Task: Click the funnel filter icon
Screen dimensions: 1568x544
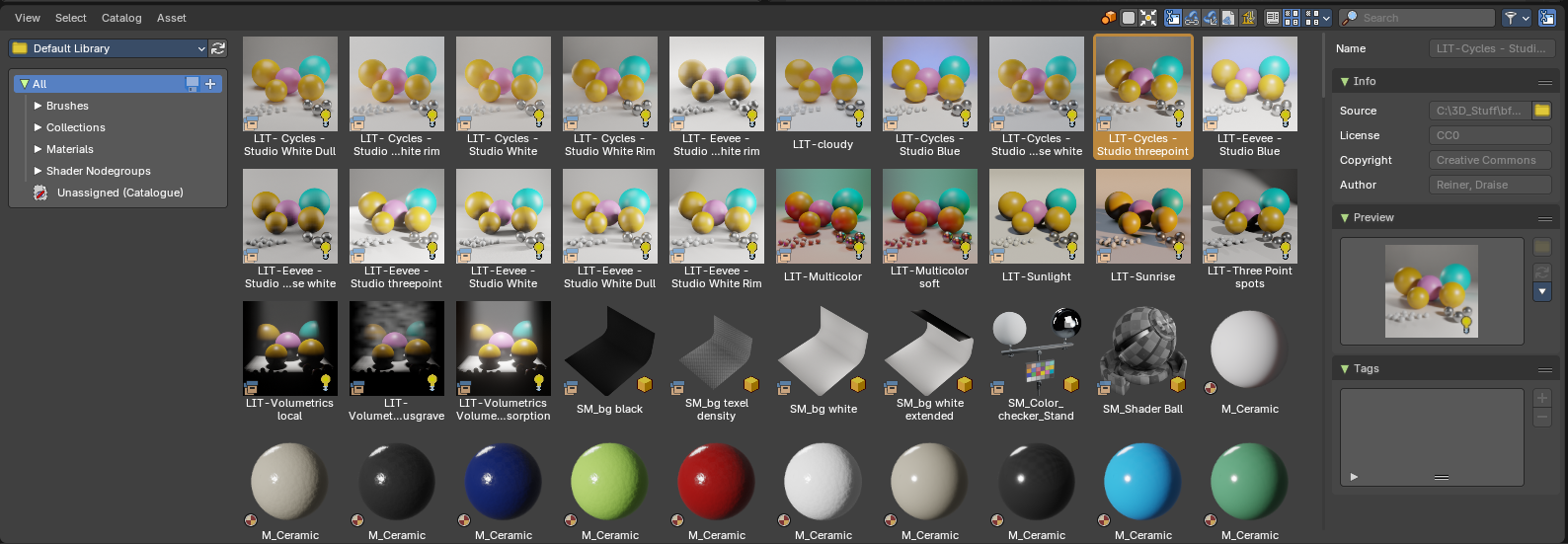Action: point(1511,18)
